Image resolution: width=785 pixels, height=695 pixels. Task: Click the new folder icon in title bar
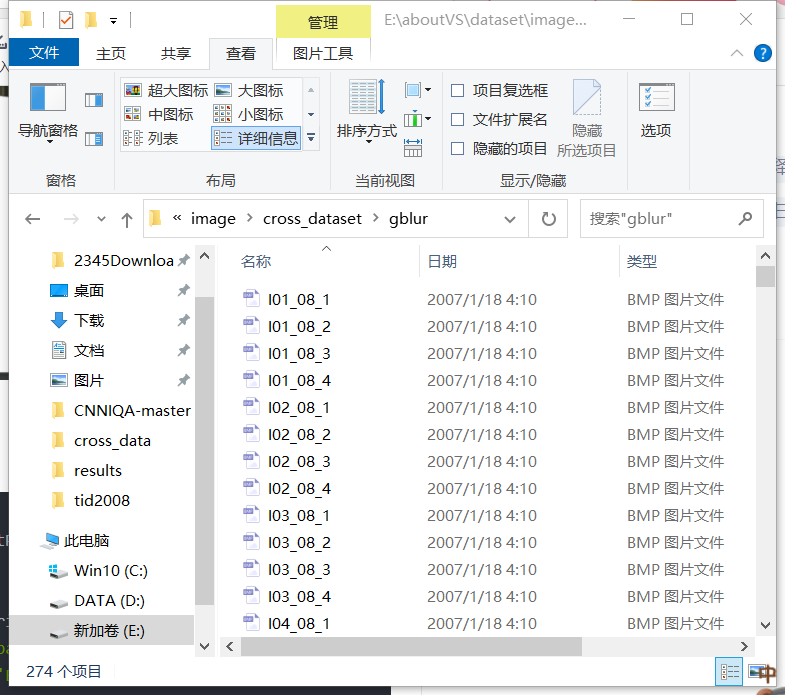91,20
